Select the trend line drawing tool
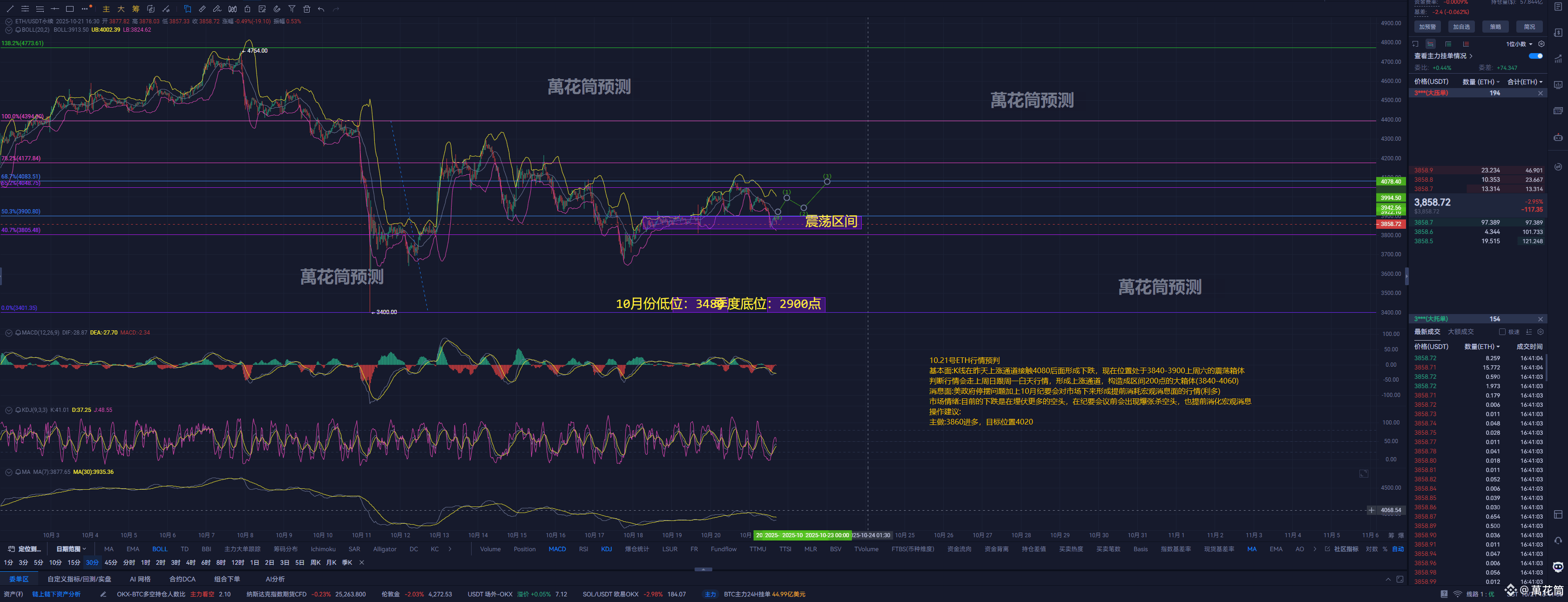 click(10, 8)
